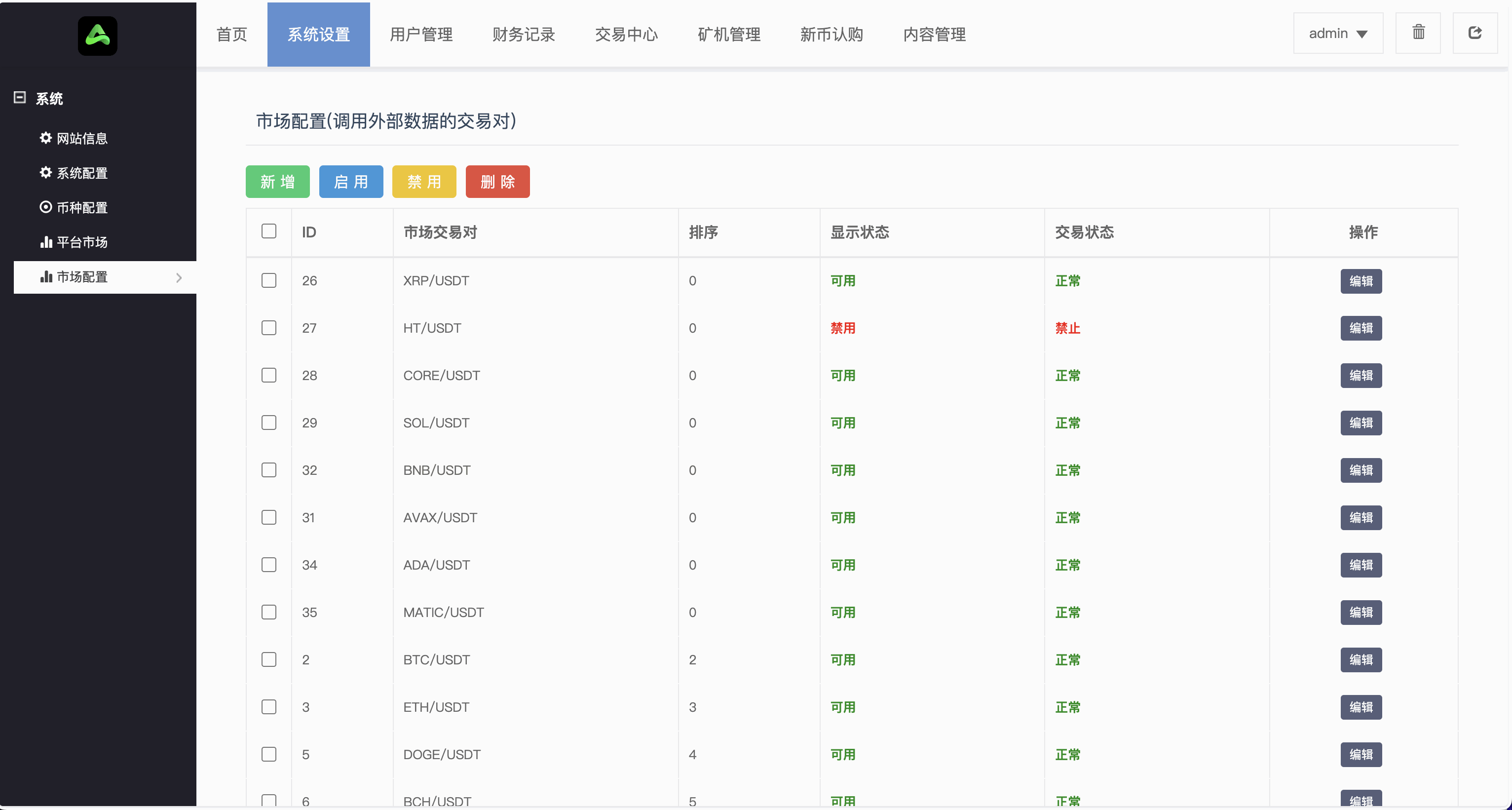Viewport: 1512px width, 810px height.
Task: Select the HT/USDT row checkbox
Action: (x=269, y=328)
